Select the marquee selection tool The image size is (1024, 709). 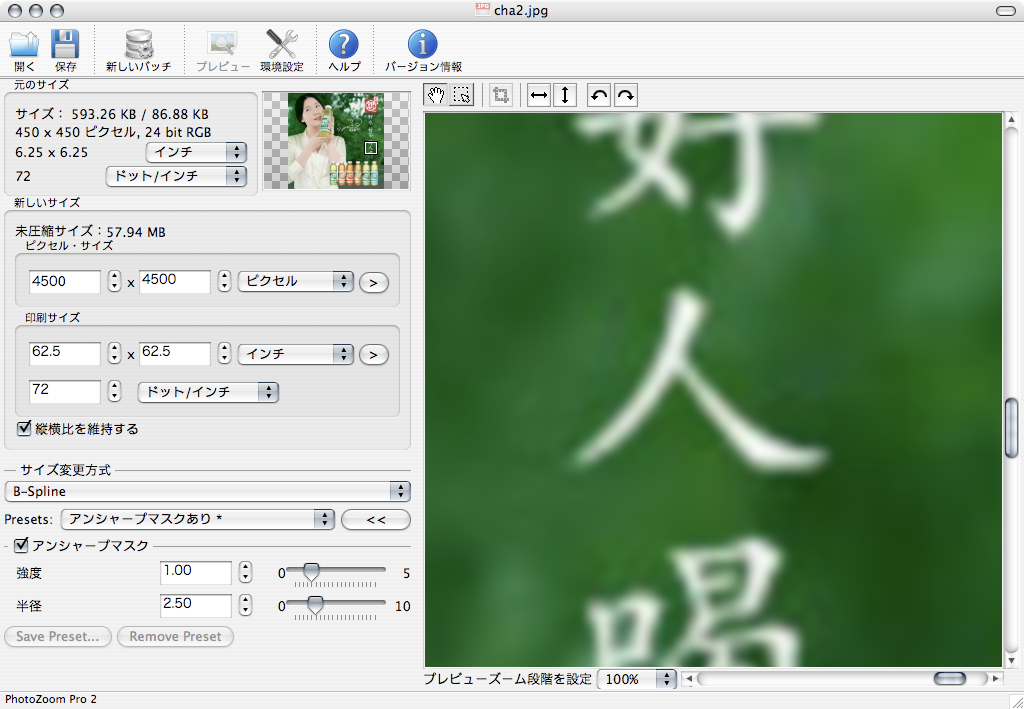click(x=462, y=95)
